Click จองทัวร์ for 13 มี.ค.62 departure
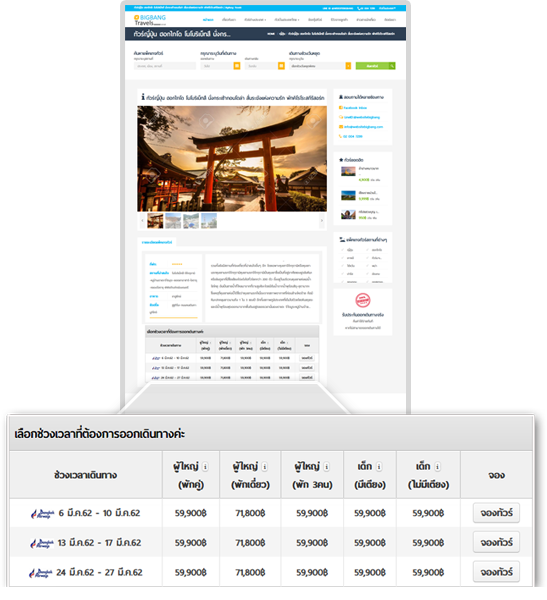Viewport: 547px width, 600px height. coord(496,542)
